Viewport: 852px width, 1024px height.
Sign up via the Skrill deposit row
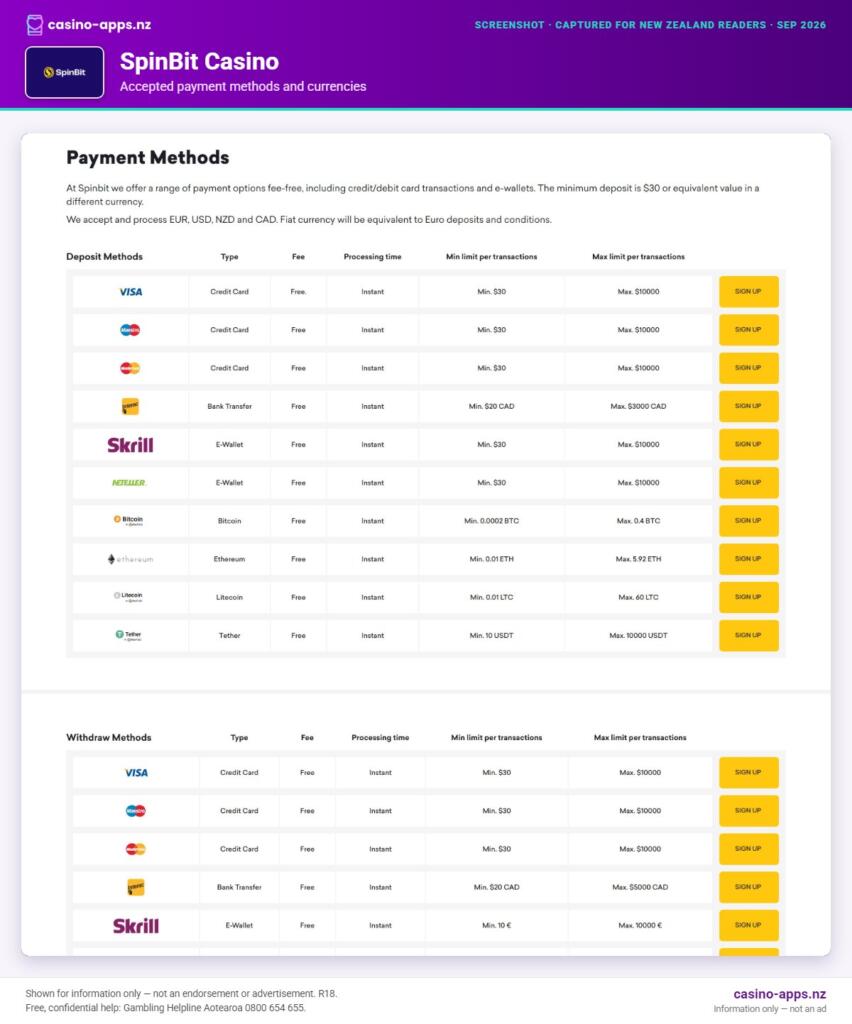click(749, 444)
